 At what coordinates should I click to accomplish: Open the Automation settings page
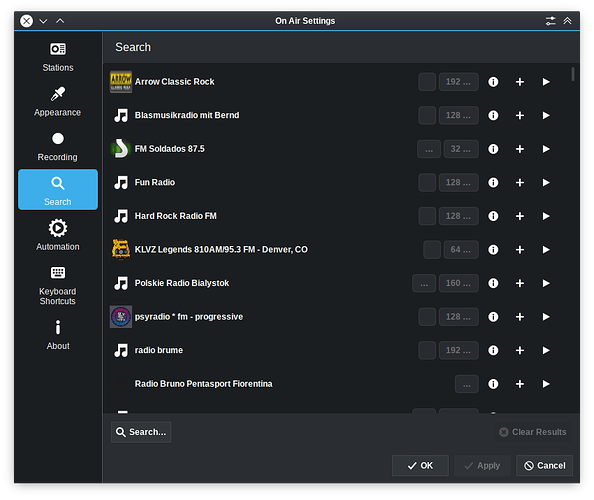(x=58, y=234)
